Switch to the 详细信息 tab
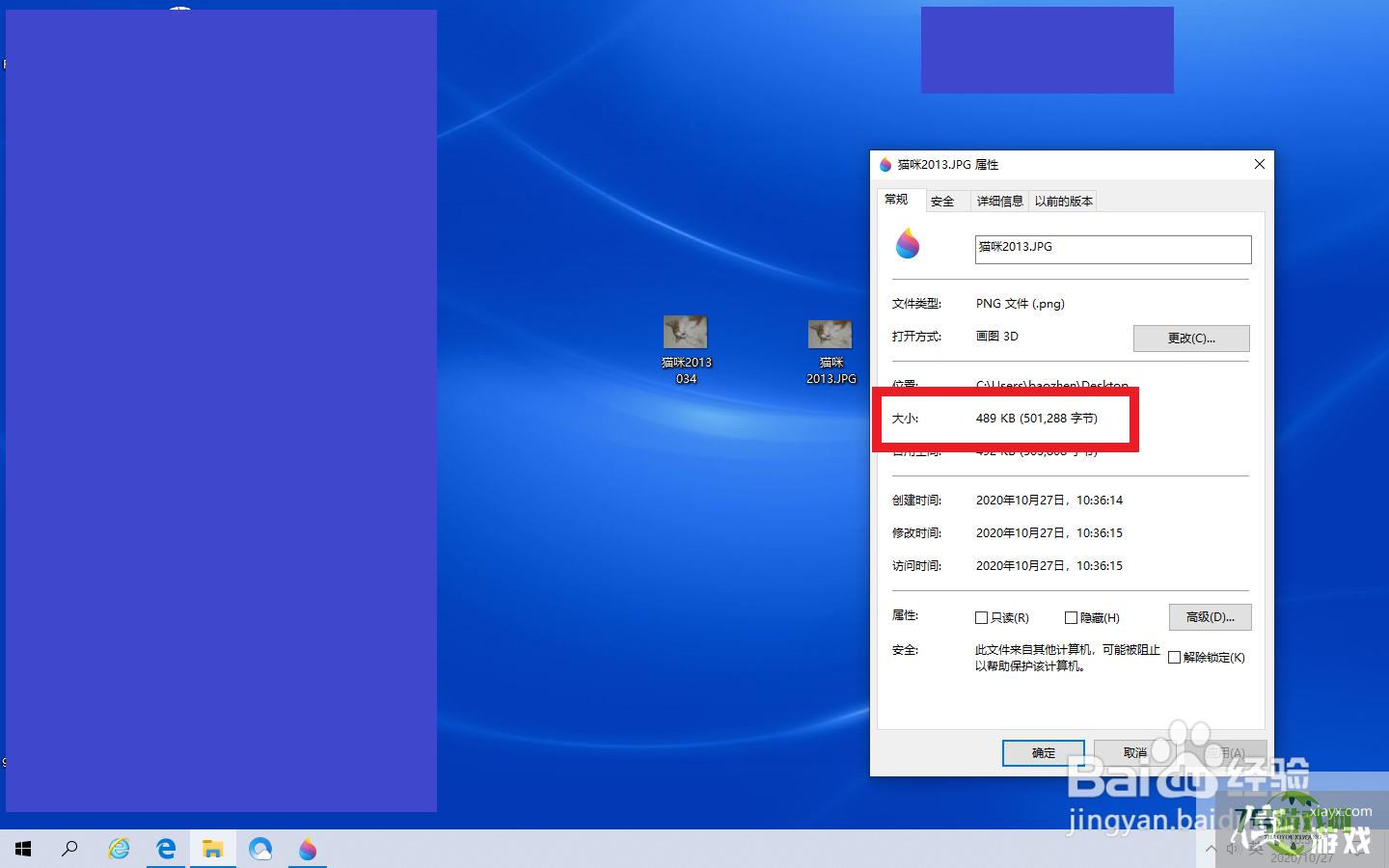 point(999,202)
